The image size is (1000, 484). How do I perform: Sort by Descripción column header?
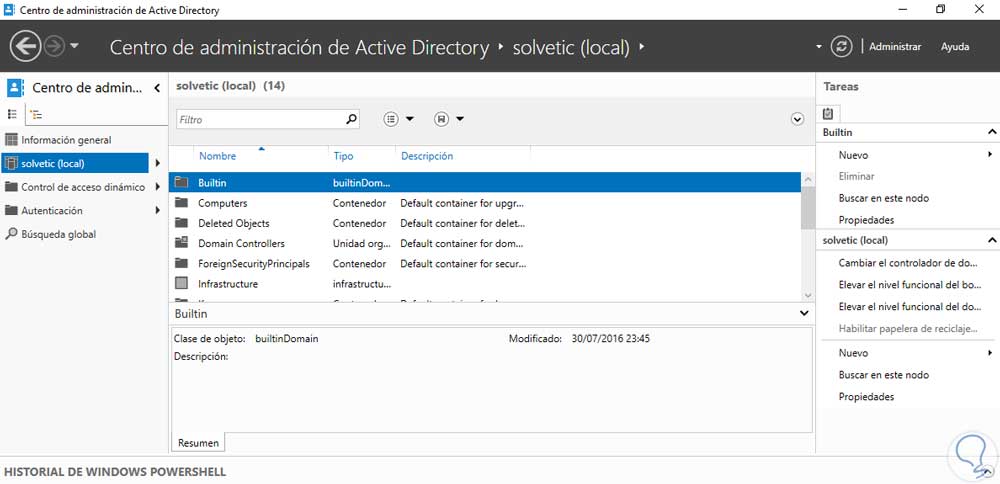pos(427,156)
